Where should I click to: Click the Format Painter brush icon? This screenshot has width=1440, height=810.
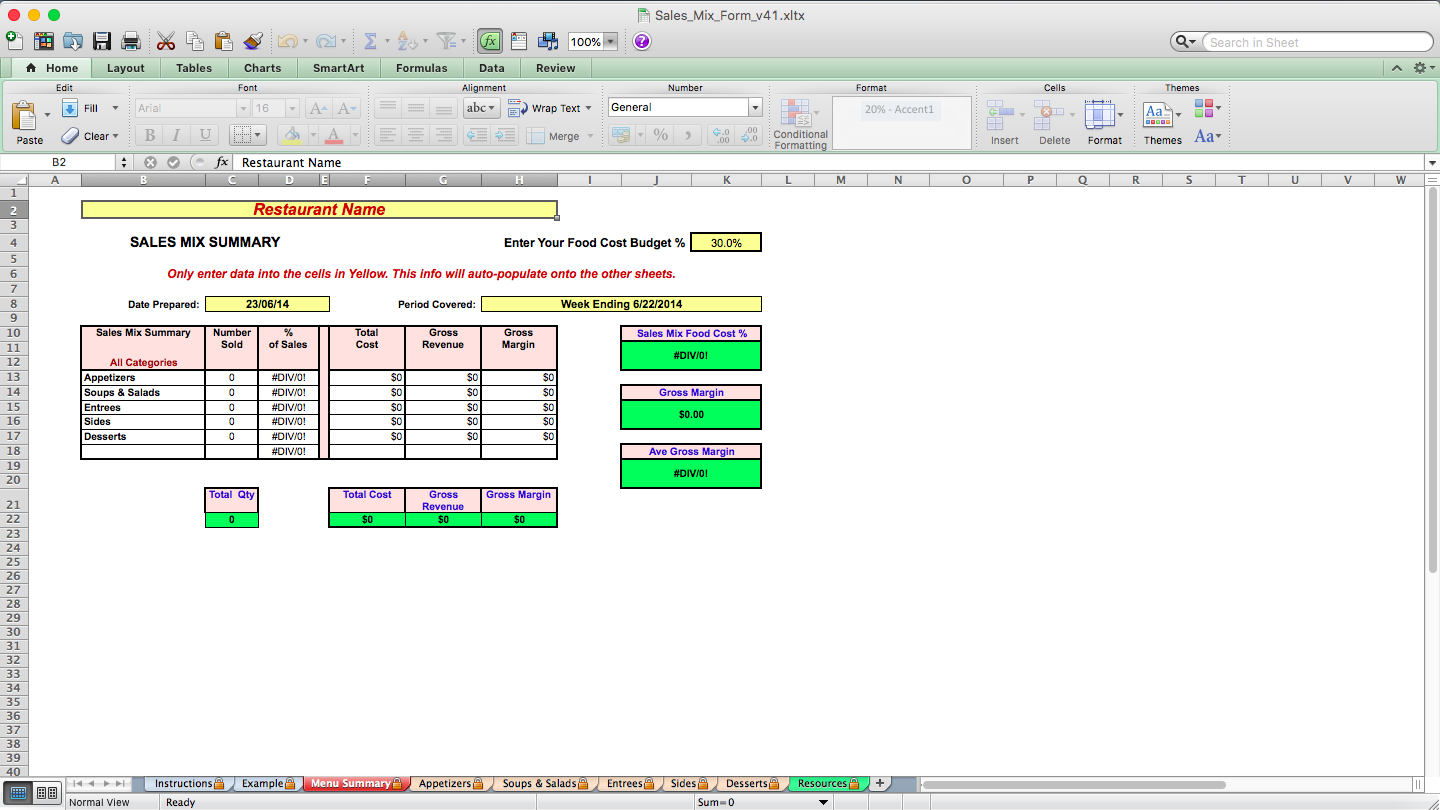[253, 41]
